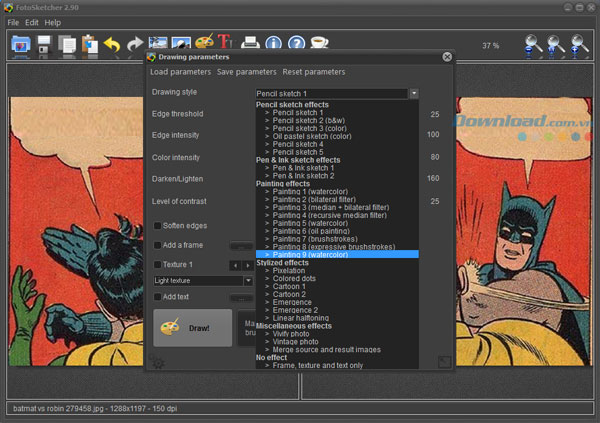The height and width of the screenshot is (423, 600).
Task: Go to the next texture with the right arrow
Action: tap(248, 265)
